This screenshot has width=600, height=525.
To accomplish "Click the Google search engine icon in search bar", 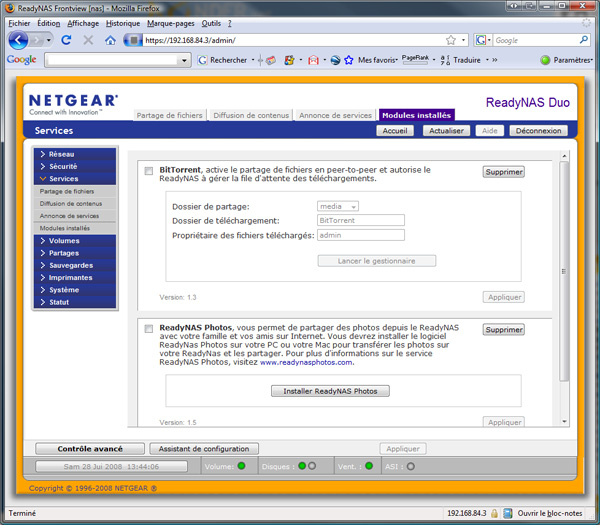I will tap(481, 40).
